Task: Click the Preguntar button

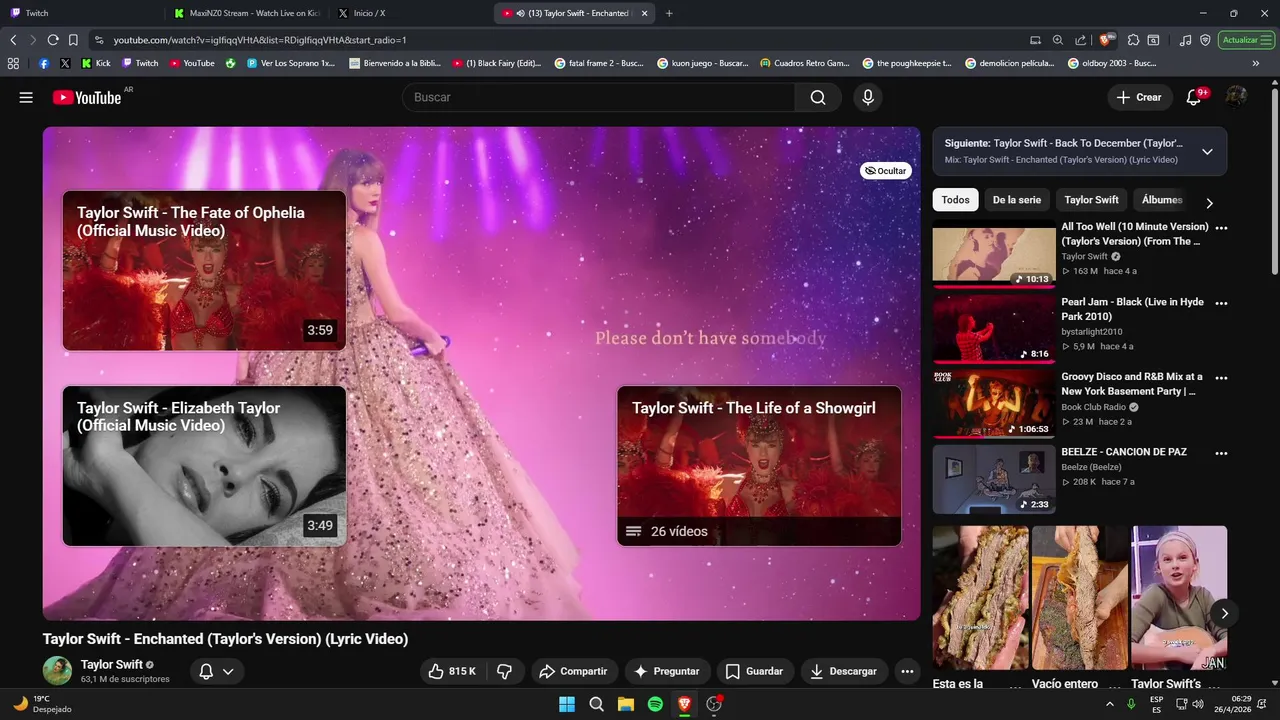Action: coord(666,671)
